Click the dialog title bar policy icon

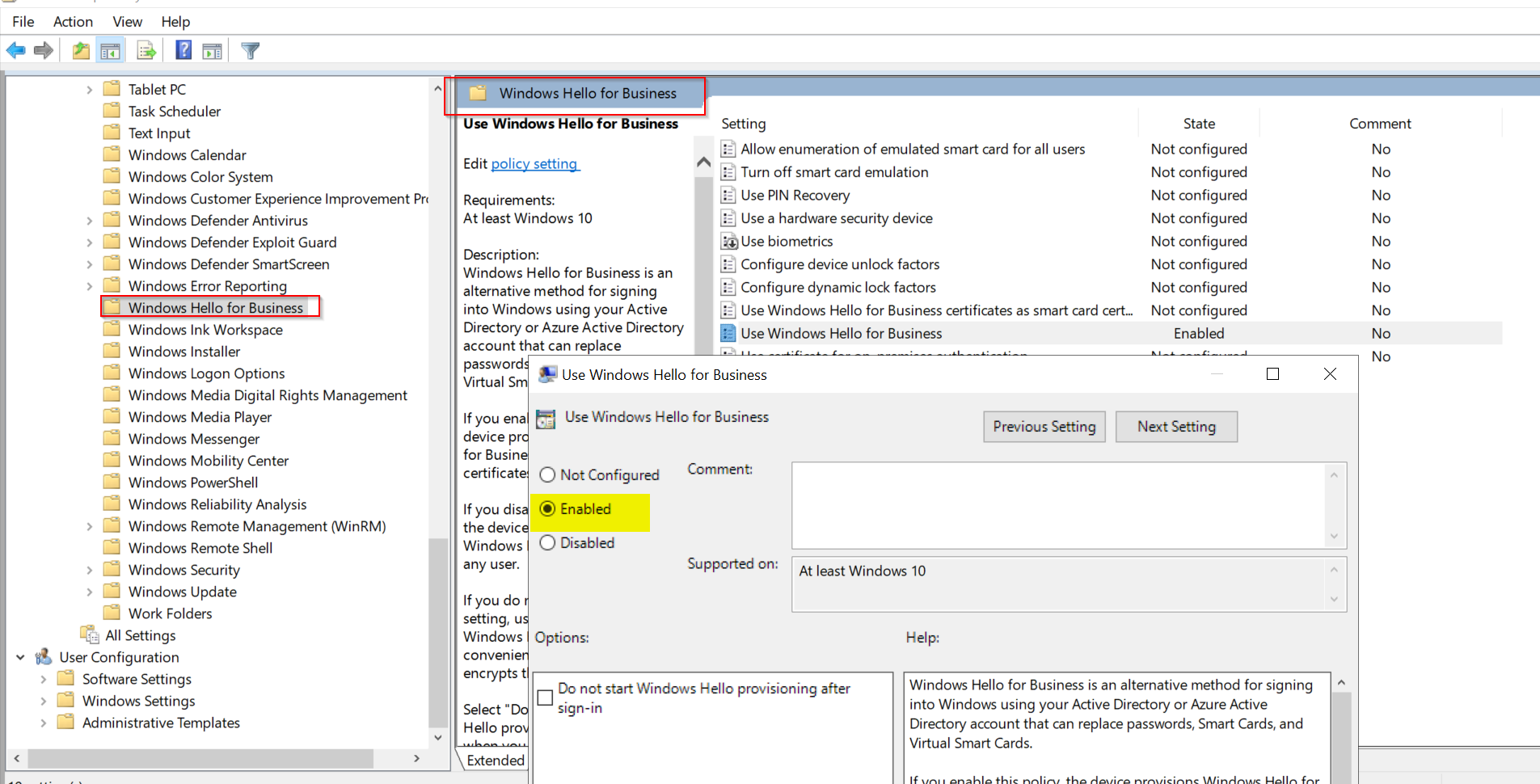point(547,374)
